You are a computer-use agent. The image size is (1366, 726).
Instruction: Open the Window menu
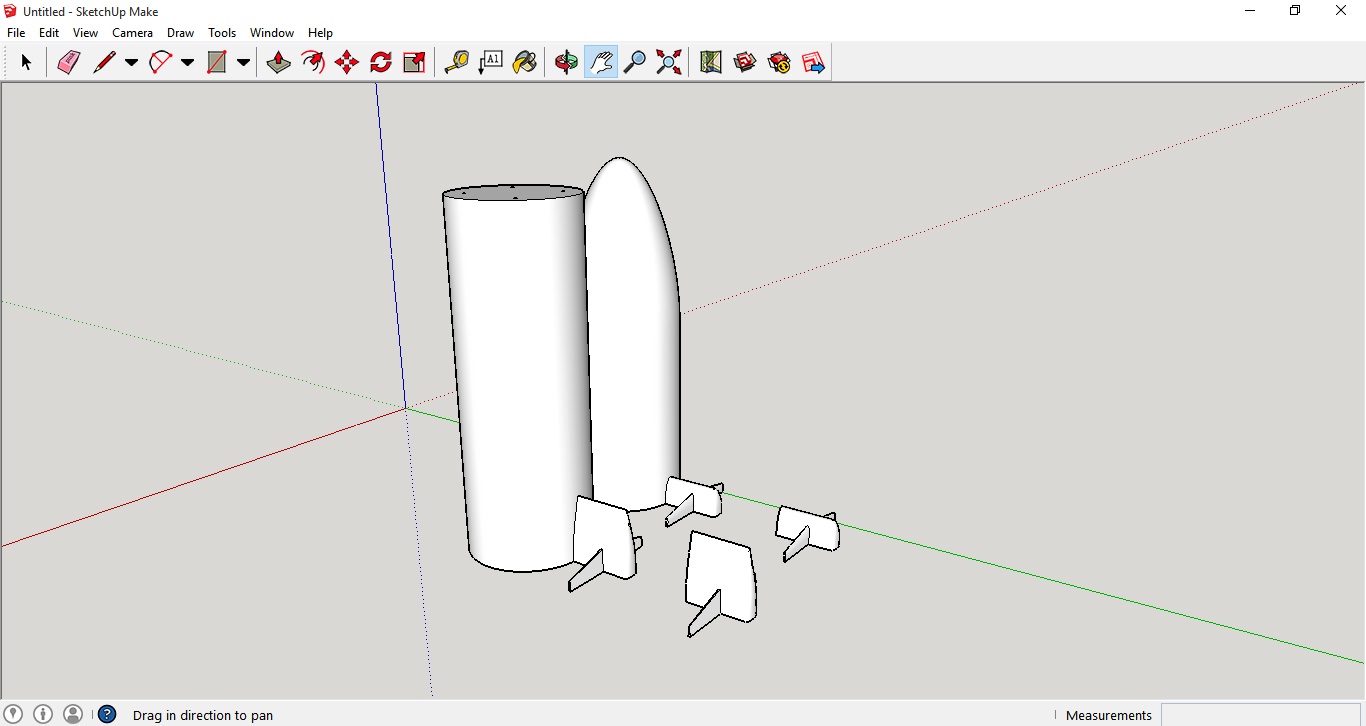(272, 33)
